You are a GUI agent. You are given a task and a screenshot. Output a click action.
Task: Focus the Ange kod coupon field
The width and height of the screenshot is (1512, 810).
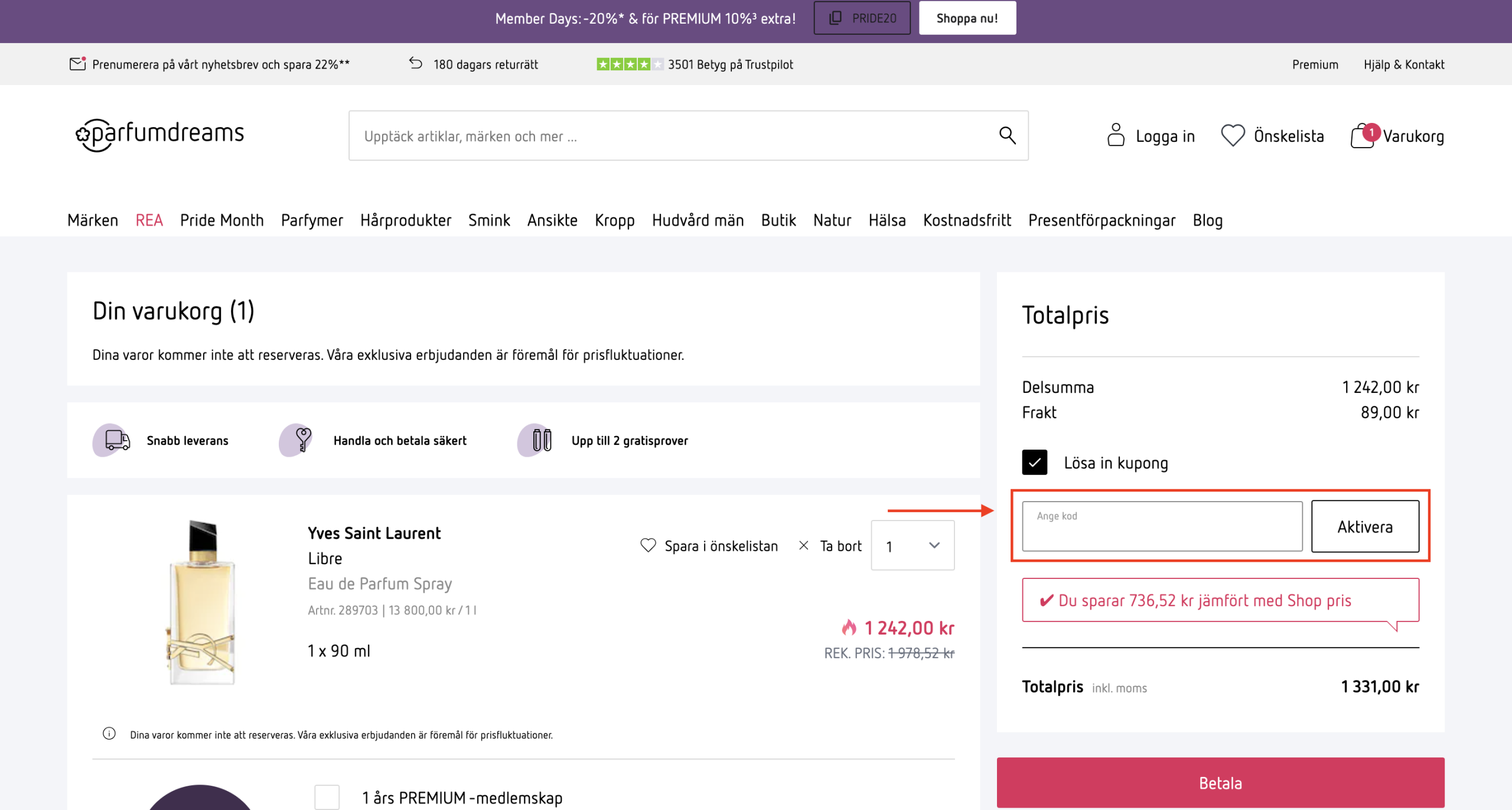point(1162,526)
